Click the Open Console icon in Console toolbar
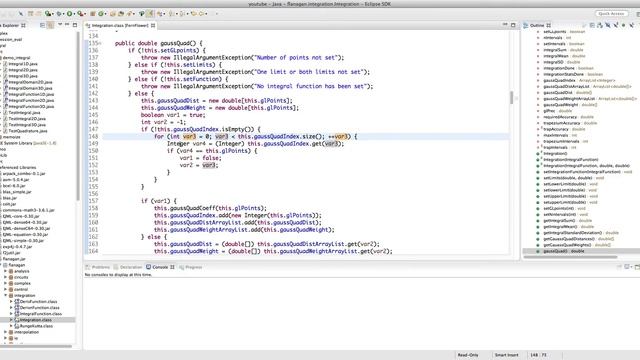 pyautogui.click(x=637, y=267)
